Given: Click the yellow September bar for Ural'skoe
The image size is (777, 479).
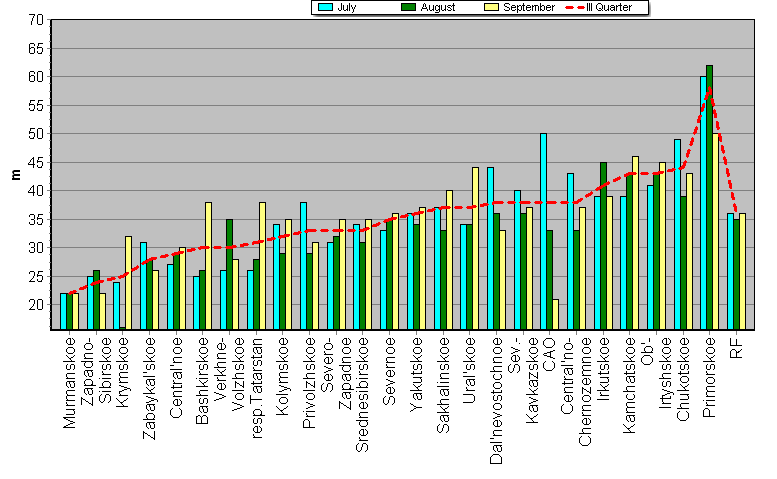Looking at the screenshot, I should 475,248.
